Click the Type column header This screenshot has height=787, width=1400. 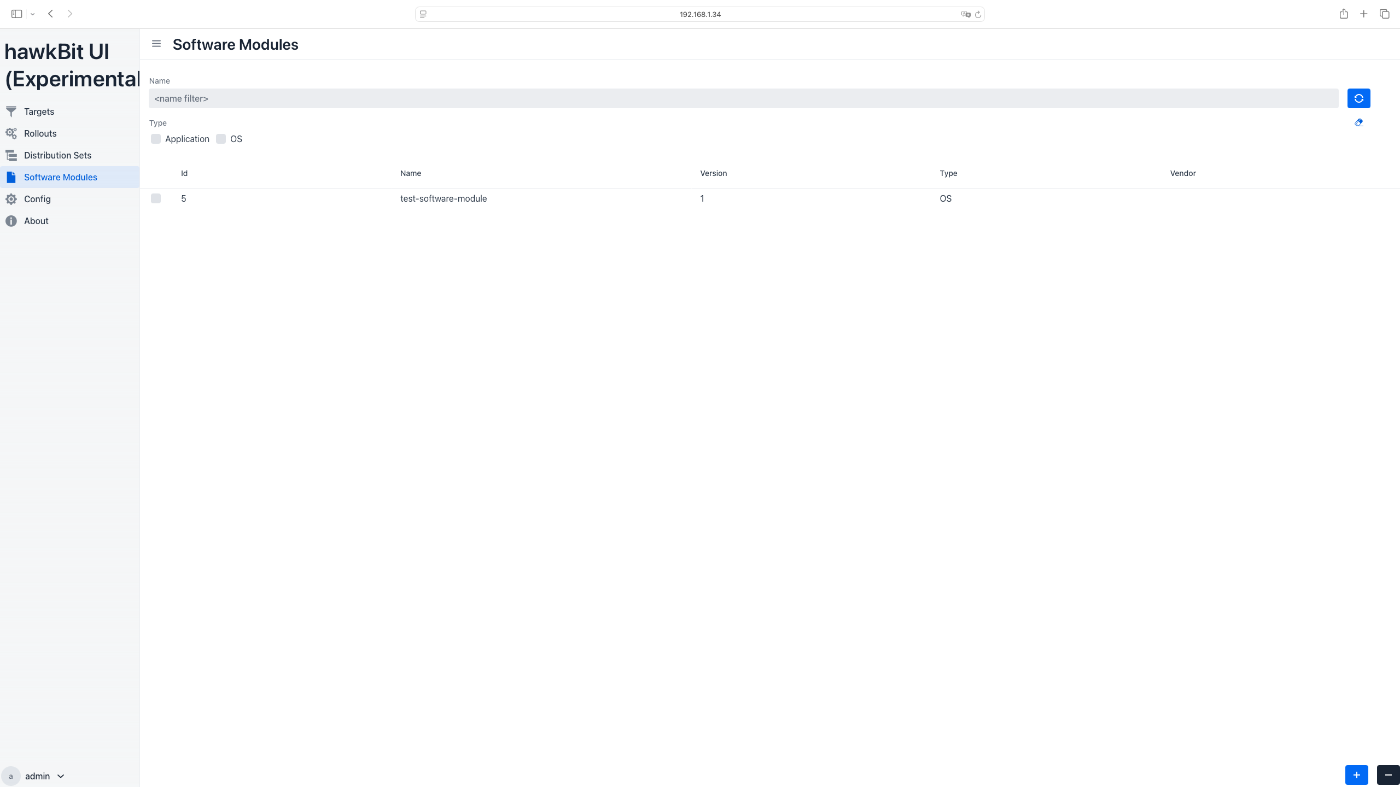point(949,173)
